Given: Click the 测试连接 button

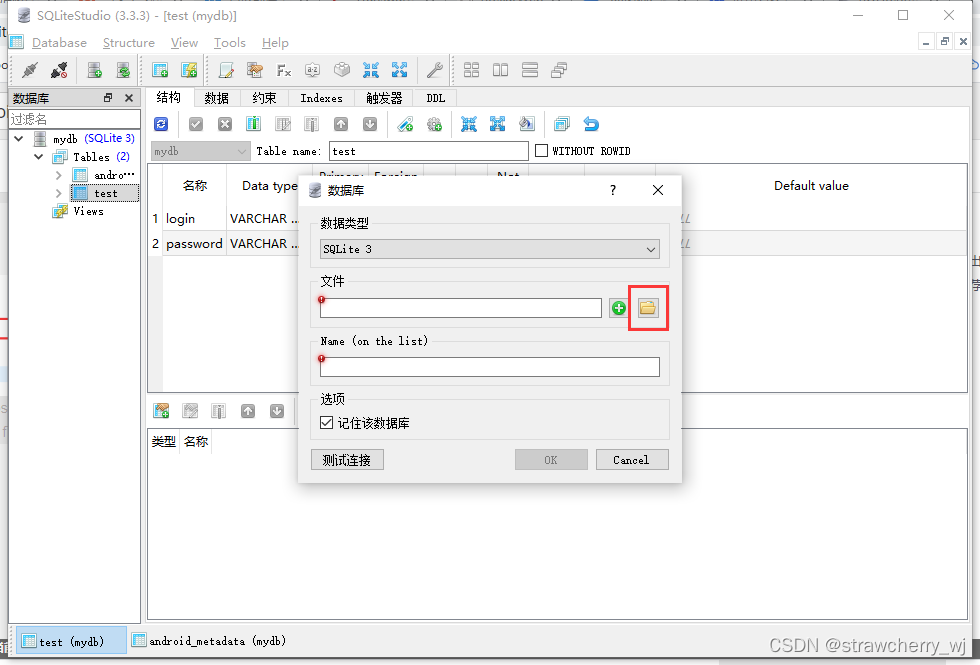Looking at the screenshot, I should 347,460.
